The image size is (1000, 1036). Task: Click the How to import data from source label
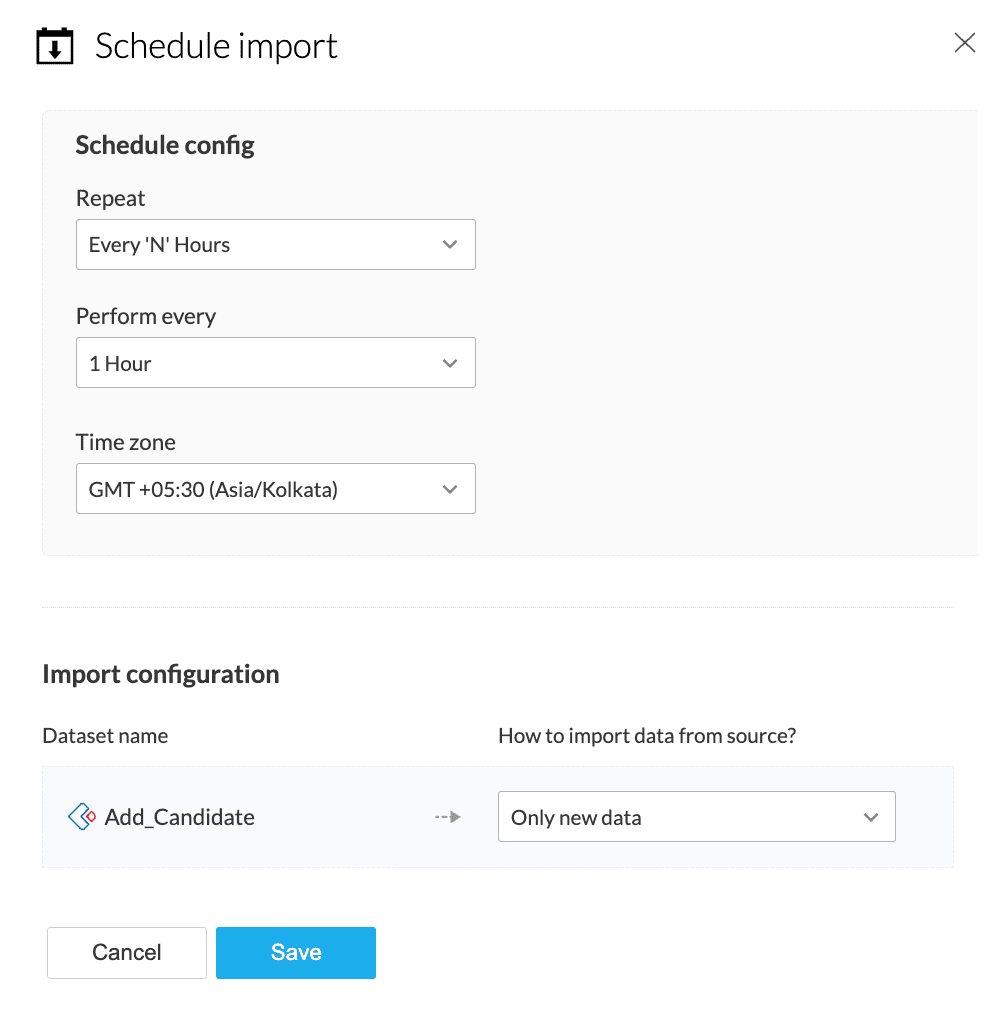[x=647, y=736]
